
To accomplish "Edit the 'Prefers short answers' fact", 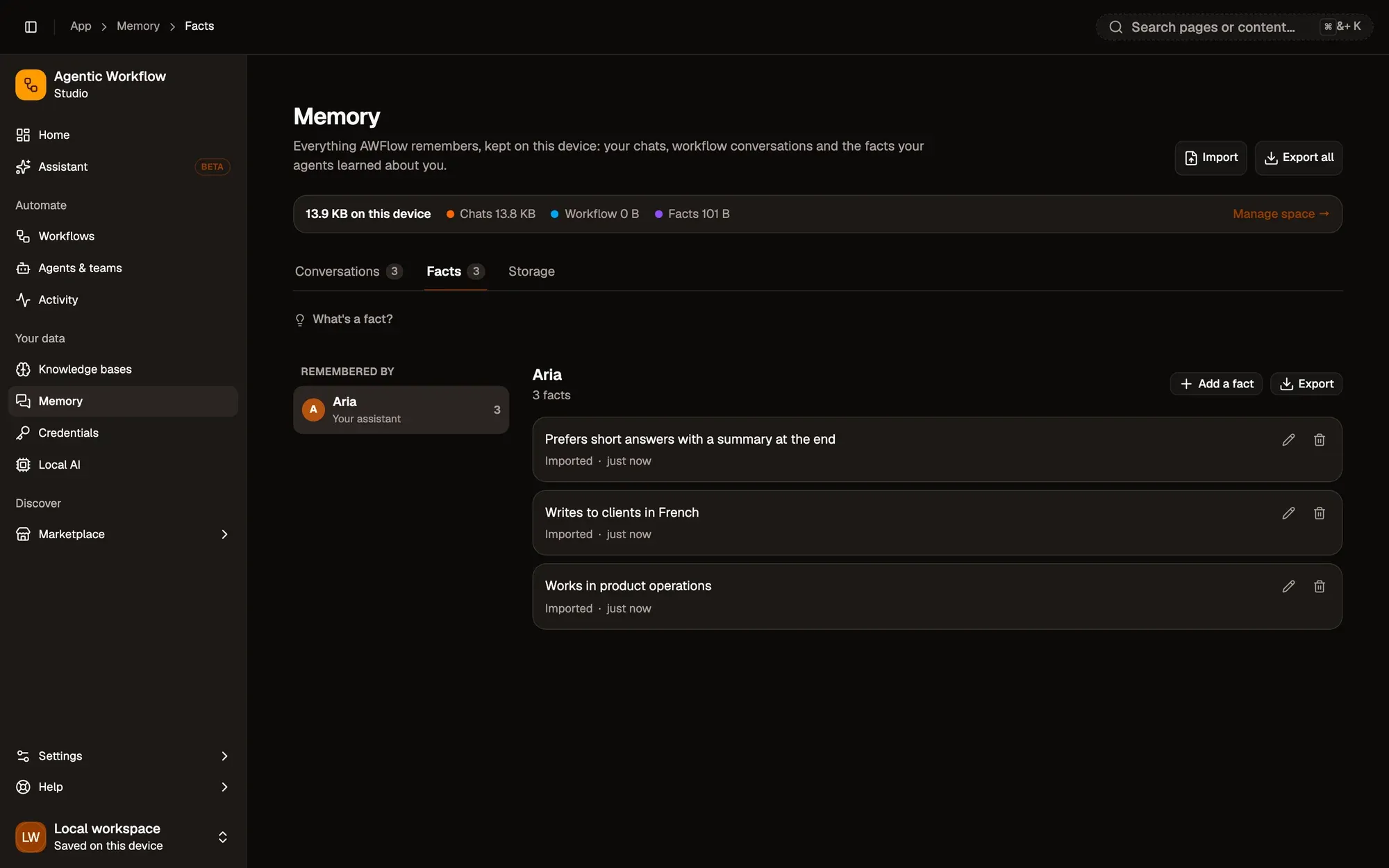I will coord(1288,440).
